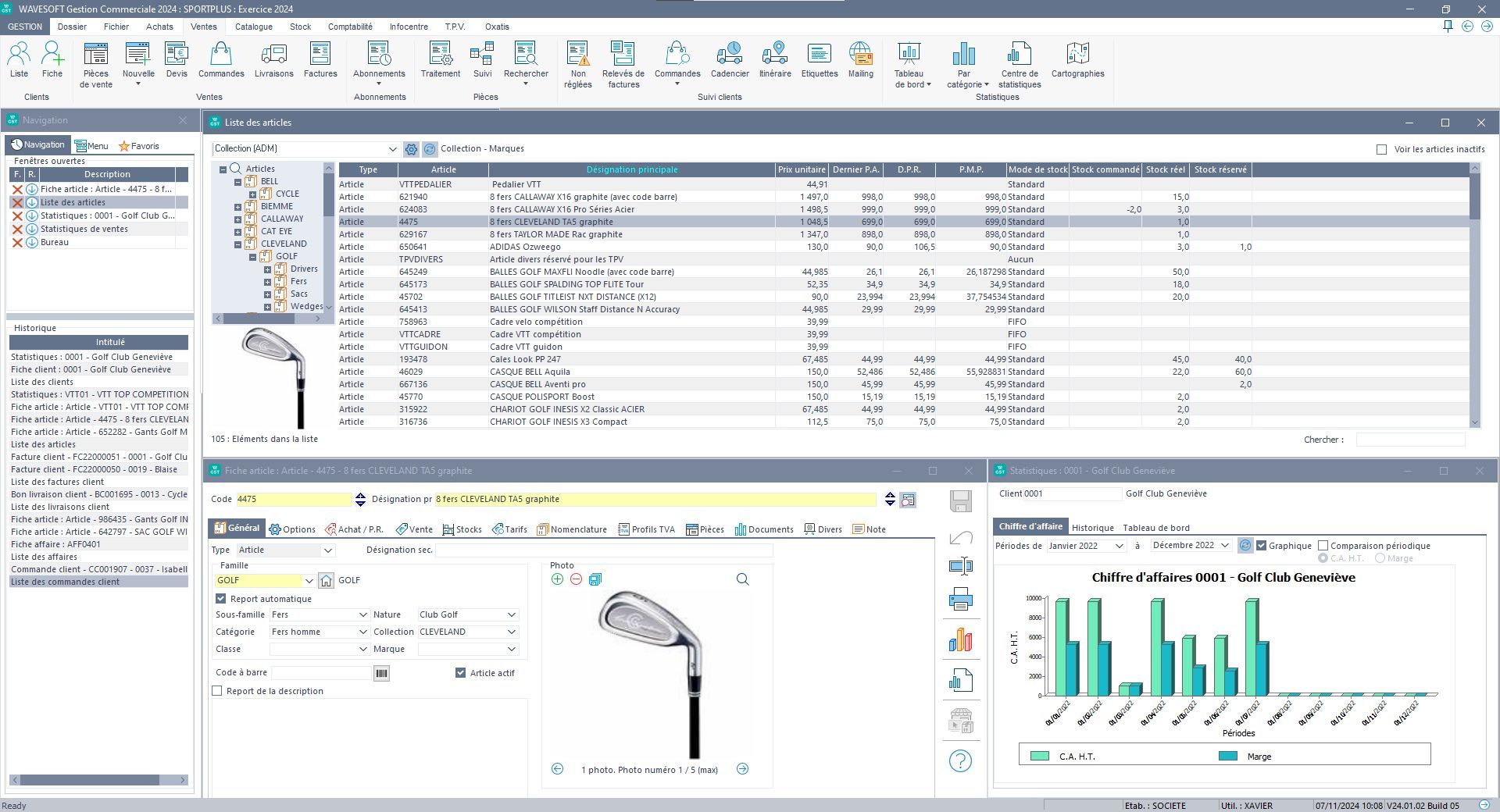Screen dimensions: 1500x812
Task: Open the Etiquettes ribbon icon
Action: (x=820, y=60)
